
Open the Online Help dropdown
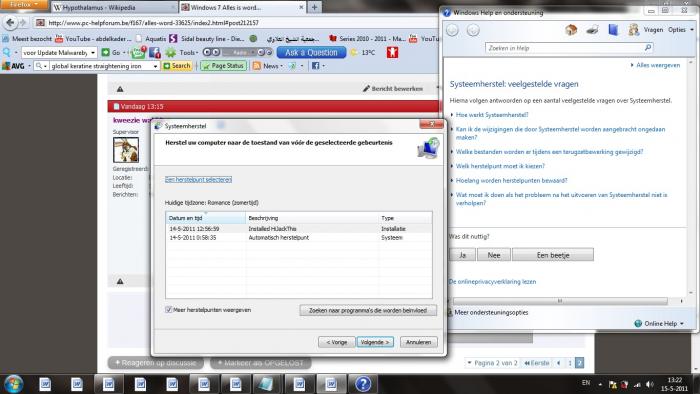click(x=659, y=323)
